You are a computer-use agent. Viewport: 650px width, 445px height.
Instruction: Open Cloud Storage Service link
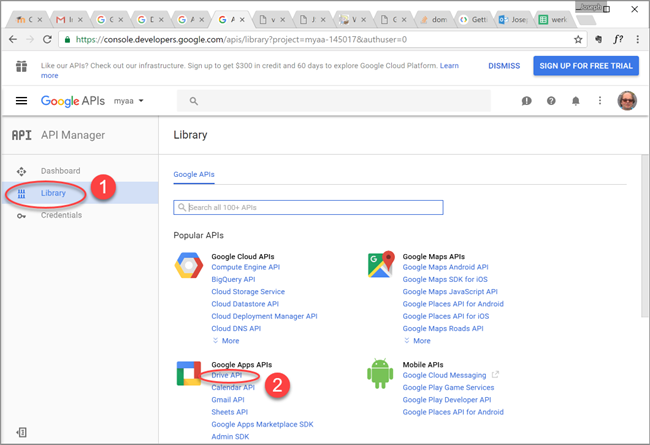pyautogui.click(x=248, y=292)
